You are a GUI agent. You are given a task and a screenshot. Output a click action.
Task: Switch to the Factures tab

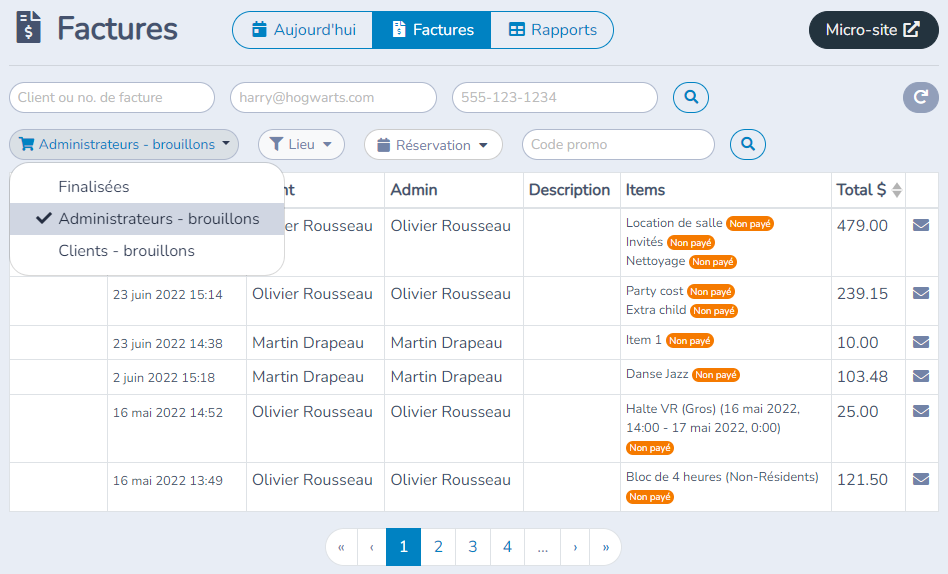click(x=432, y=30)
